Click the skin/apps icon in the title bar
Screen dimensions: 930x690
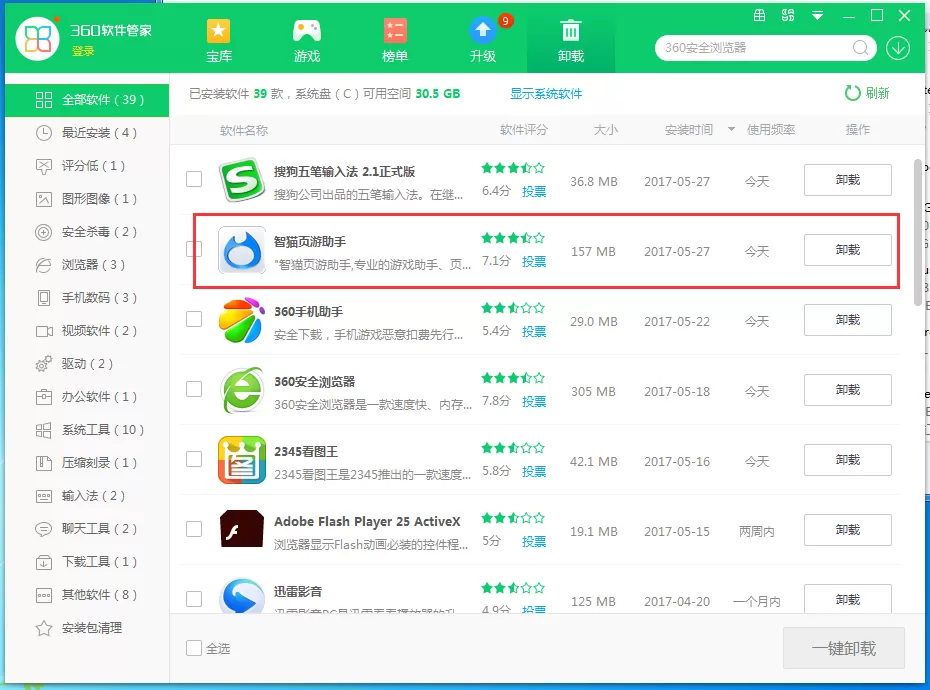click(x=788, y=15)
